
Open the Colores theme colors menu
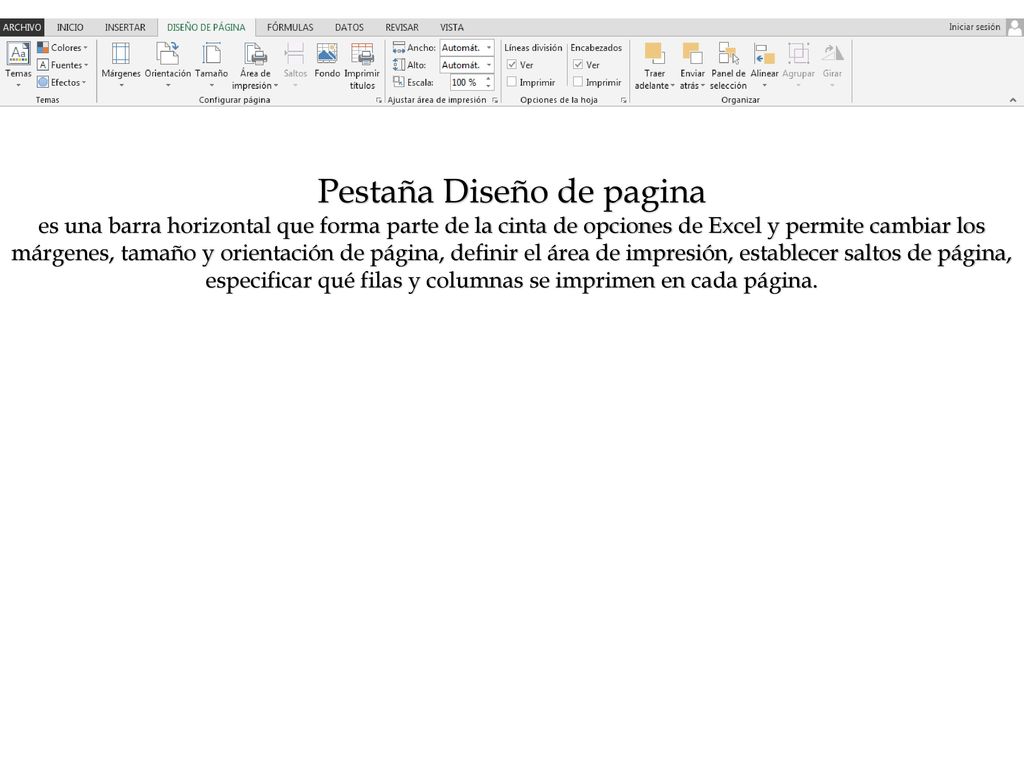pyautogui.click(x=63, y=48)
